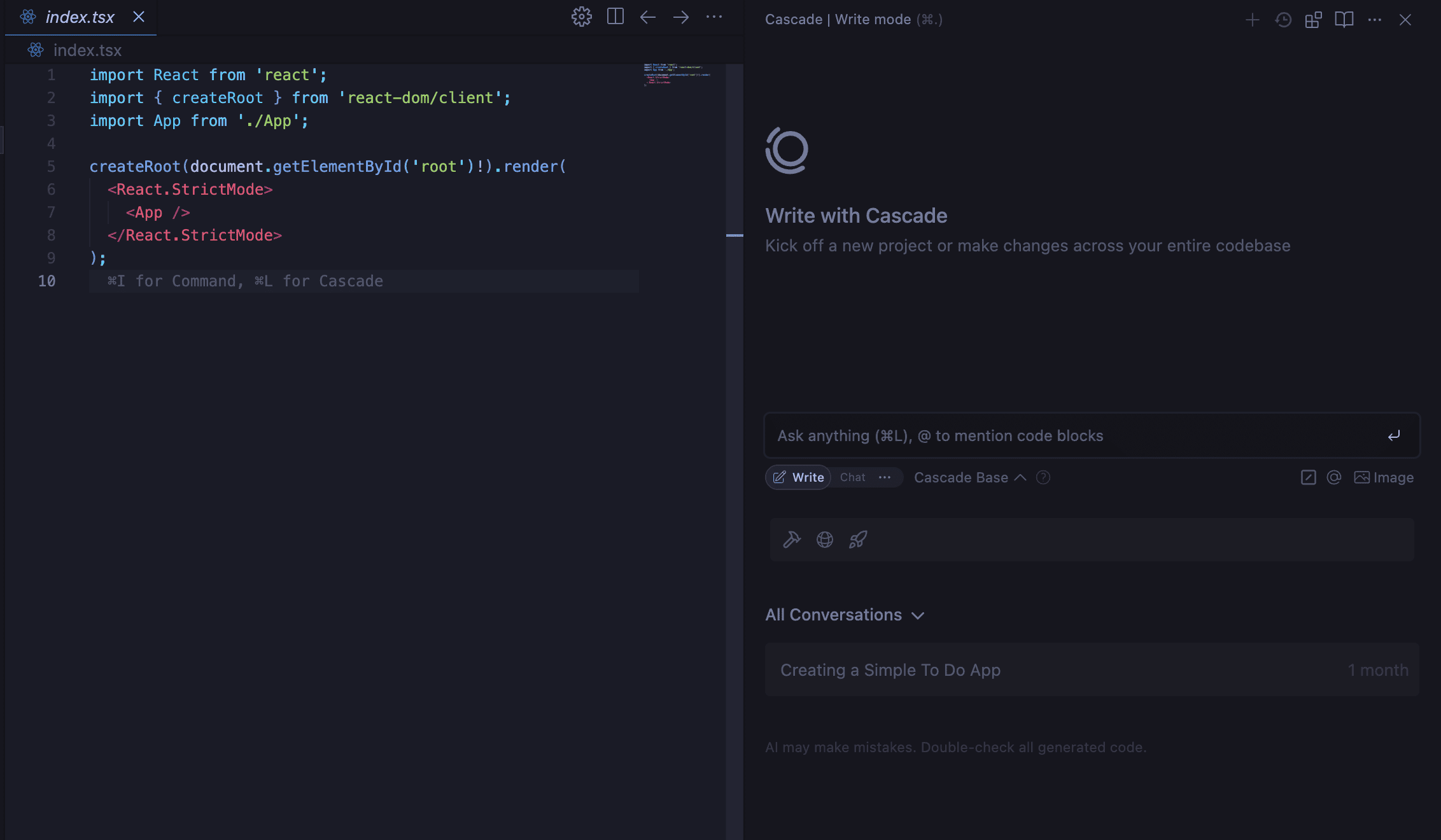
Task: Open the book docs icon in Cascade header
Action: [x=1344, y=20]
